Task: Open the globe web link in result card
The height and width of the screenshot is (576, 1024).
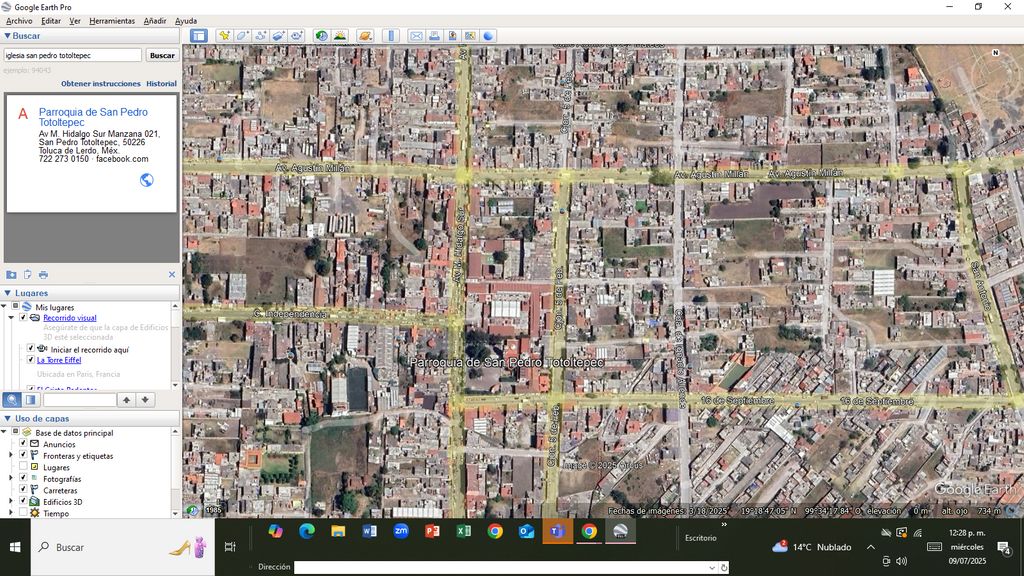Action: point(147,180)
